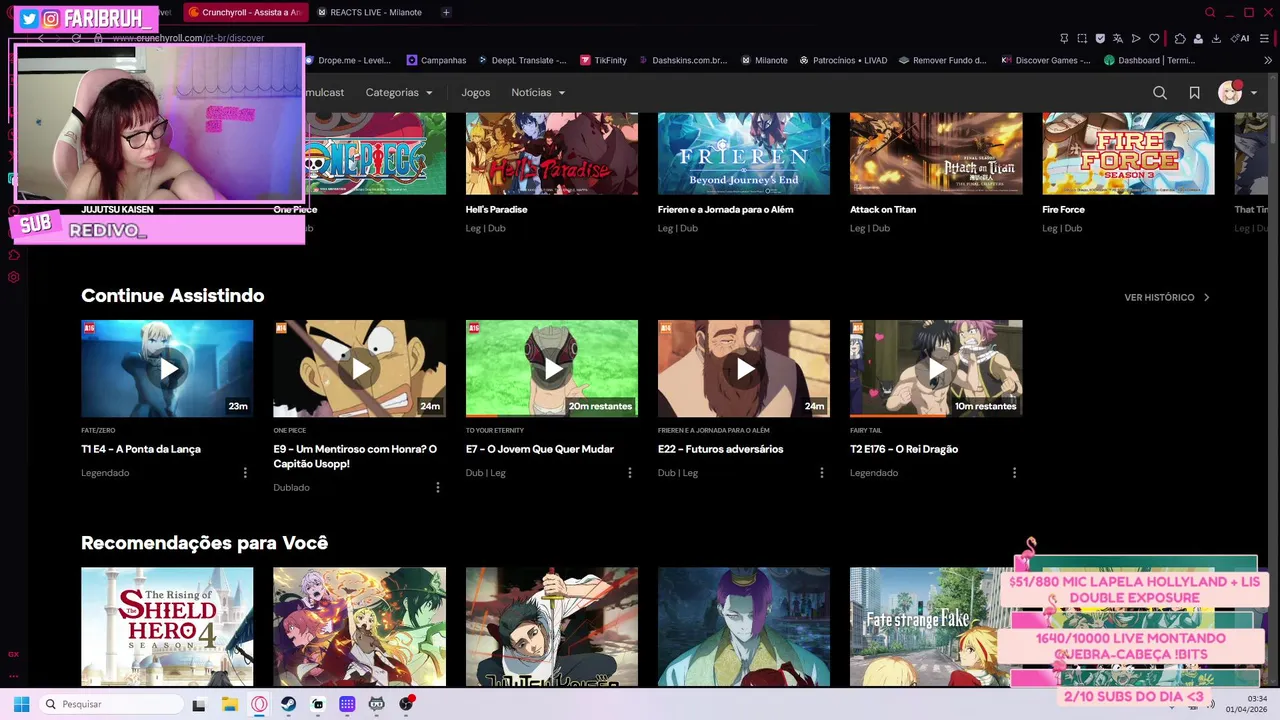Open options menu for Frieren episode

822,473
